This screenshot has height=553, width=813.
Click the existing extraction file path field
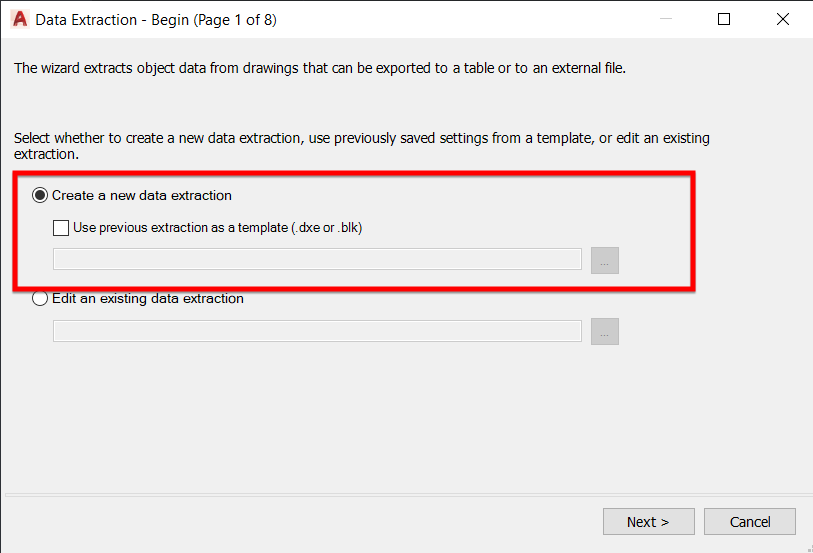tap(317, 331)
